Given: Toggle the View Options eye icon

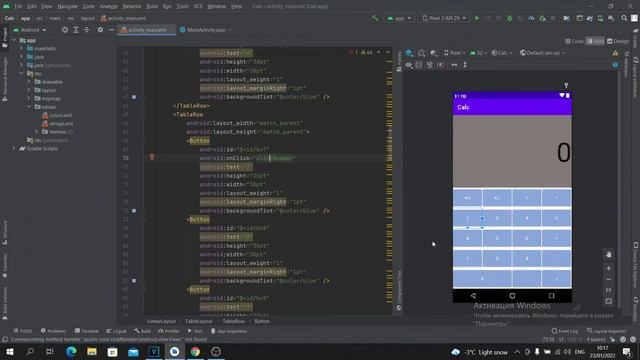Looking at the screenshot, I should tap(409, 65).
